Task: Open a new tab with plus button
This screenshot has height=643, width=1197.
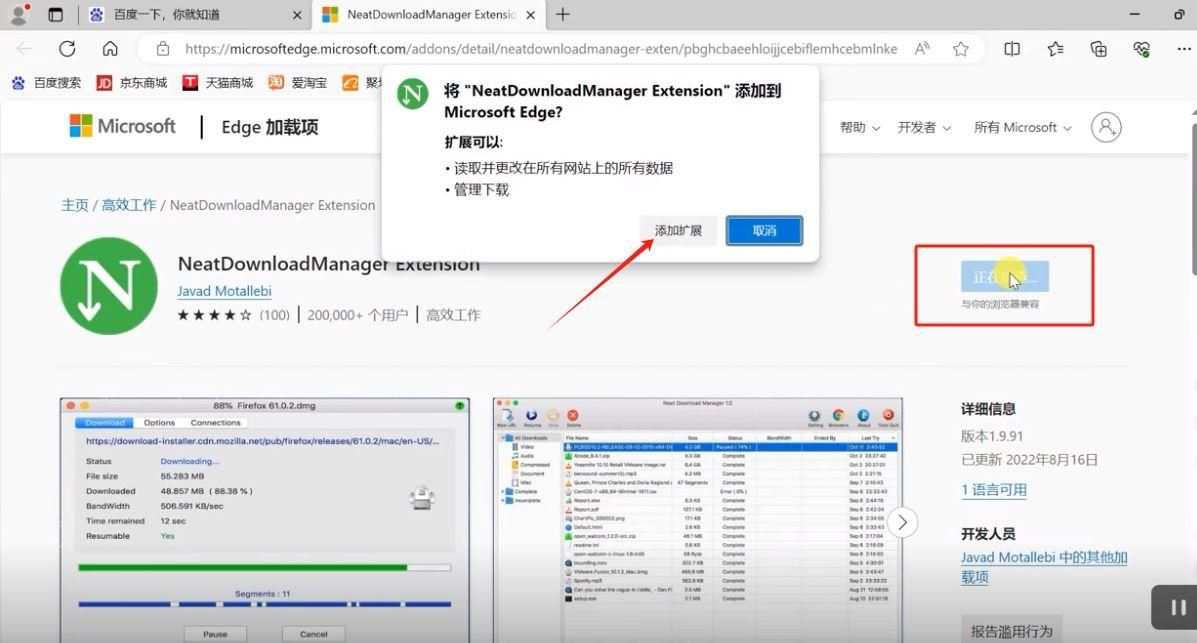Action: click(563, 15)
